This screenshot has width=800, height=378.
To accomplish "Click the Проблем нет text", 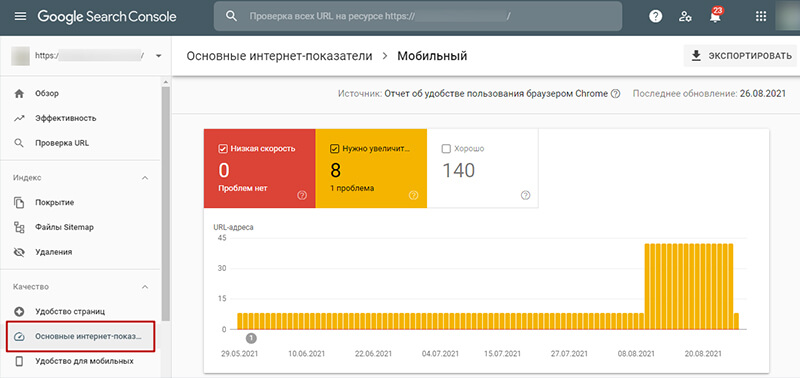I will (242, 188).
